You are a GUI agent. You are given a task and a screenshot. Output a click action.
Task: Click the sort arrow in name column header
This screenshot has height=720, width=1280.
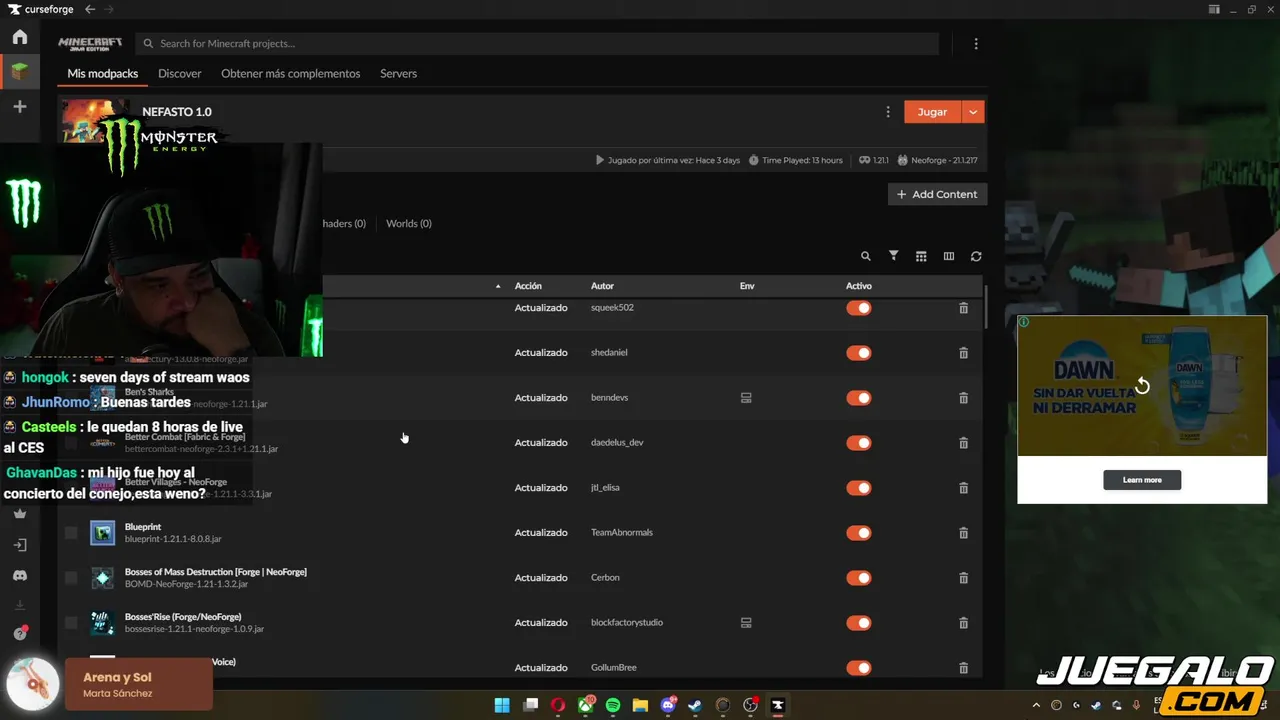[x=498, y=287]
